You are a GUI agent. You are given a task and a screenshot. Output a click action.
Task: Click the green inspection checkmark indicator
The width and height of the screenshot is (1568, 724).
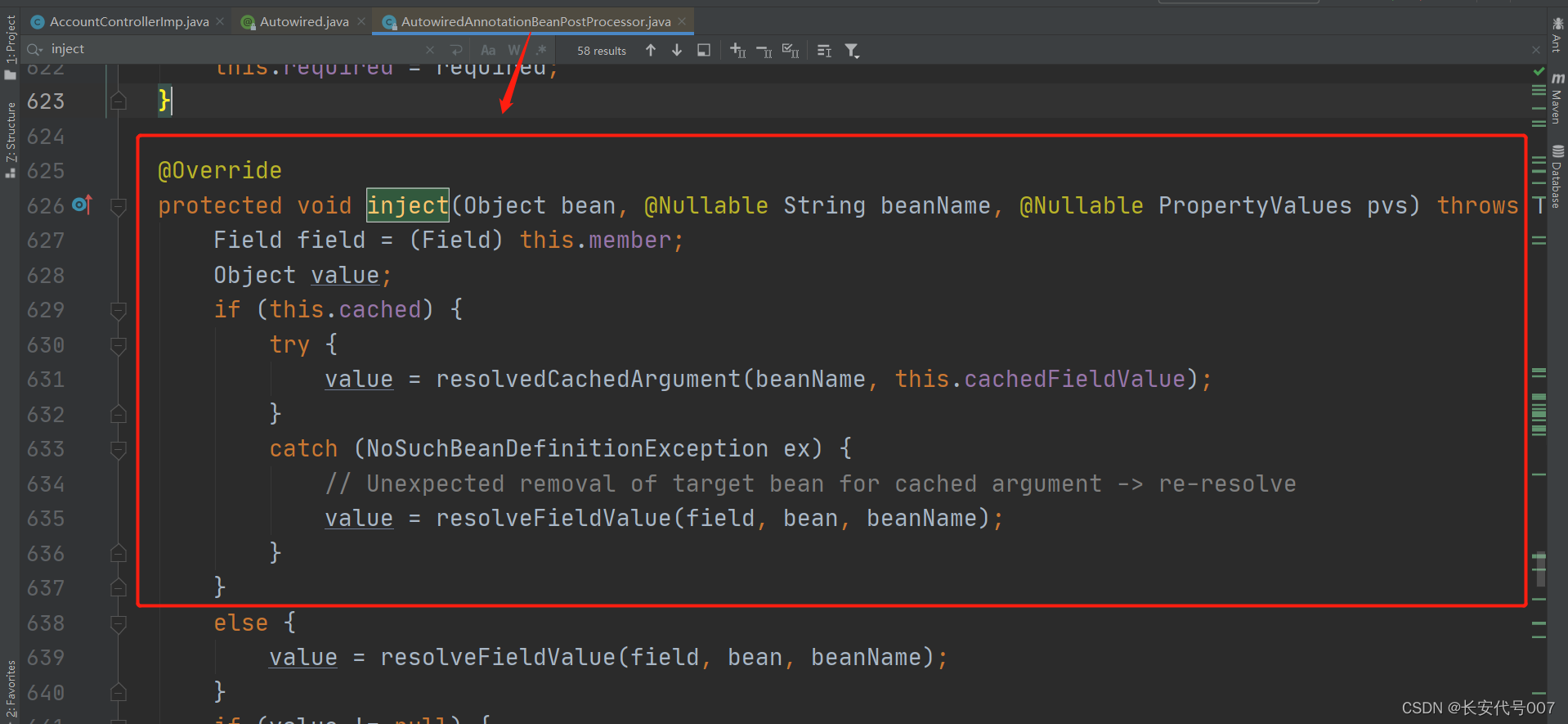[1539, 72]
